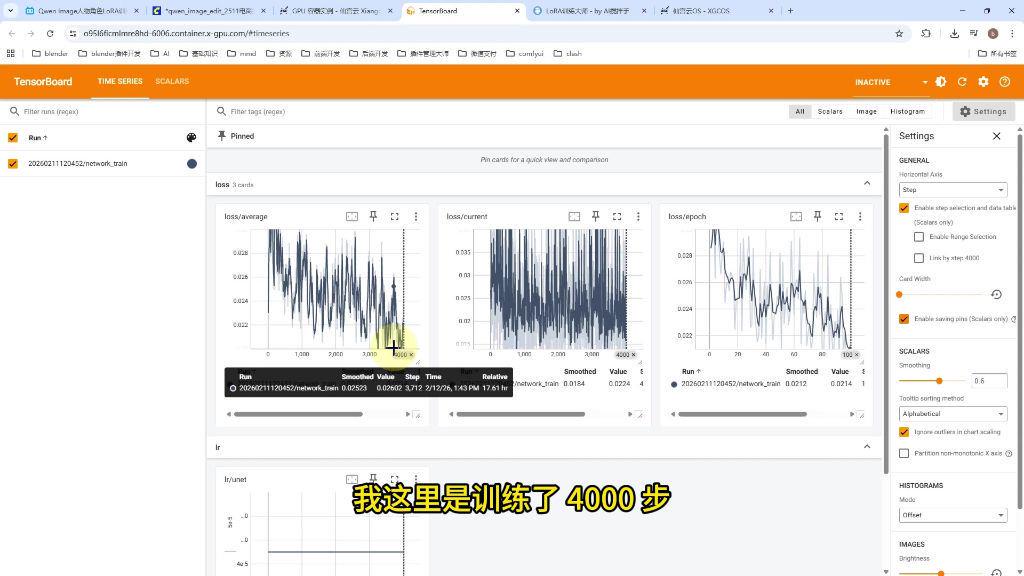This screenshot has width=1024, height=576.
Task: Edit smoothing value field 0.6
Action: 989,381
